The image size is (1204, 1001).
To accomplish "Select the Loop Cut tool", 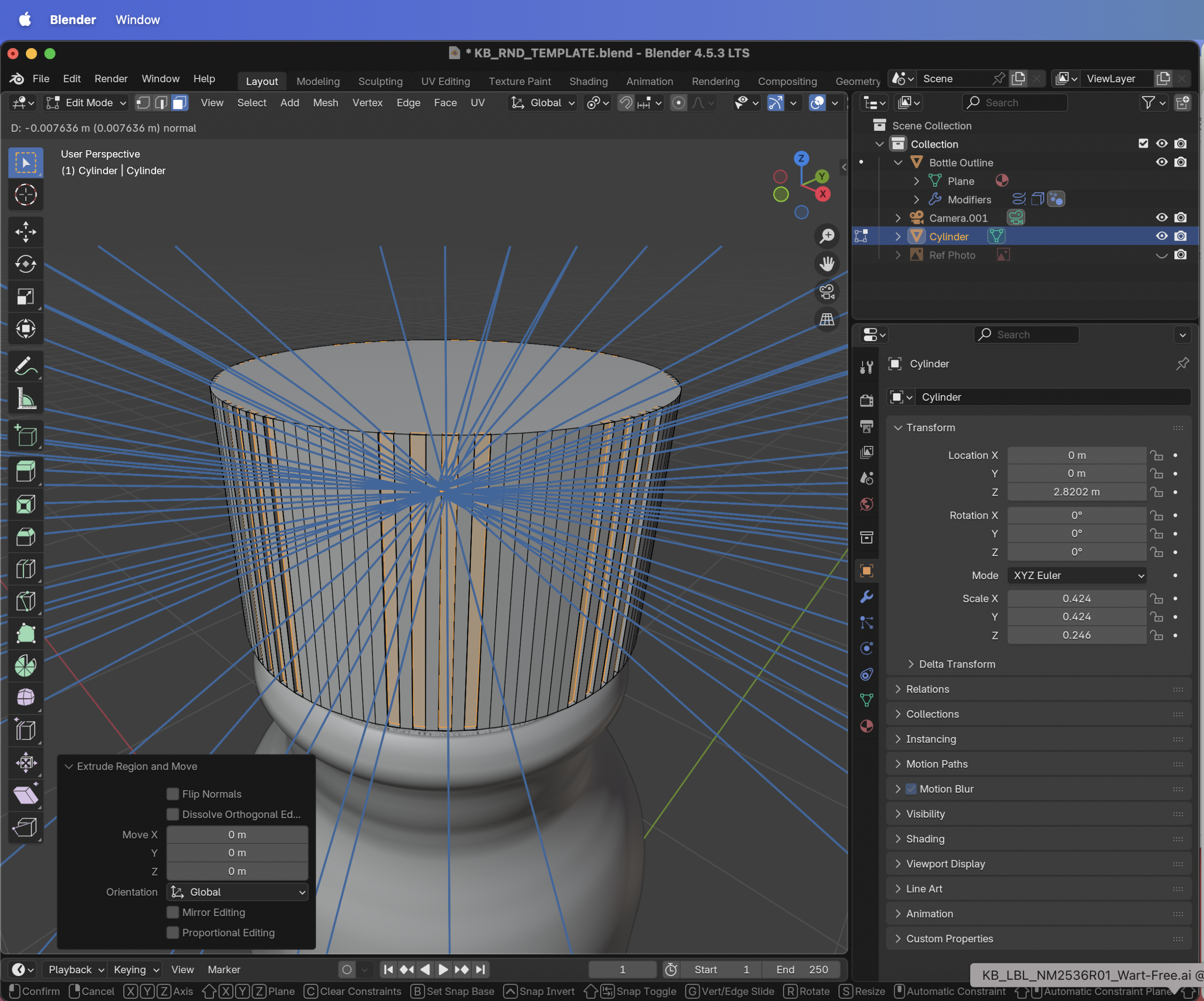I will pyautogui.click(x=25, y=569).
